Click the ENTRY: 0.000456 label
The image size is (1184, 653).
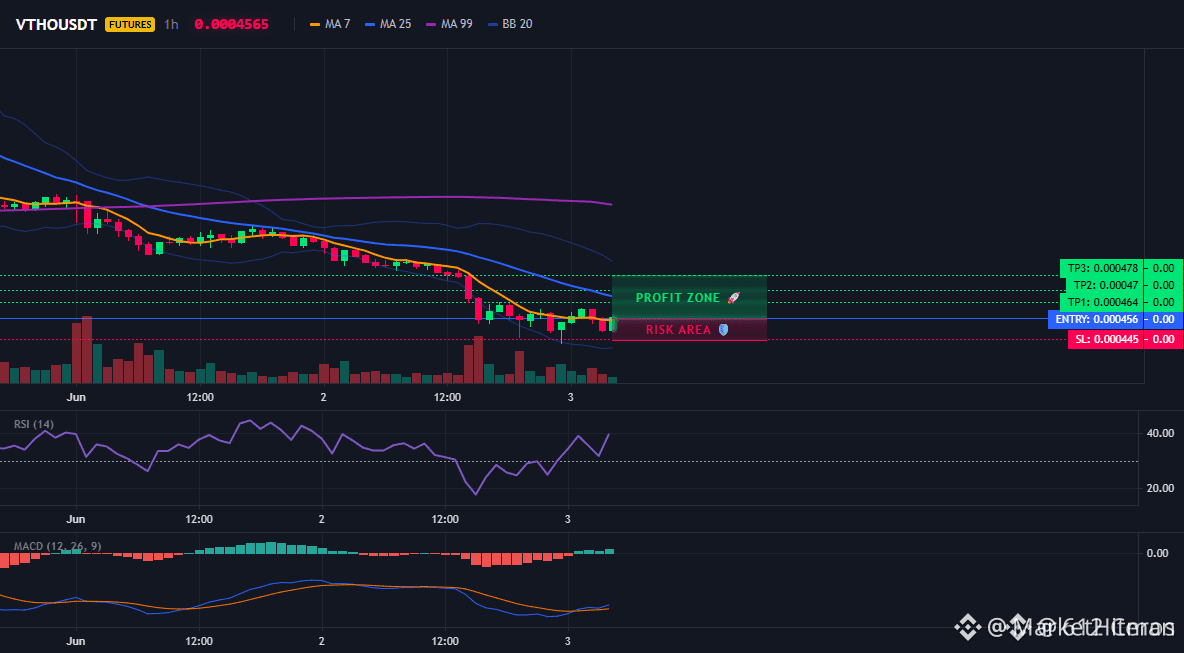[x=1096, y=319]
